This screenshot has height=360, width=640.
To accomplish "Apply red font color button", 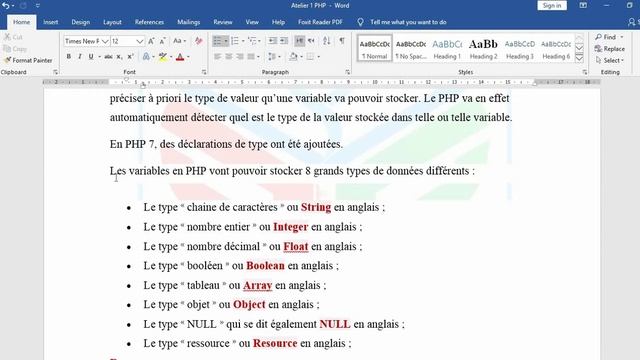I will coord(180,57).
